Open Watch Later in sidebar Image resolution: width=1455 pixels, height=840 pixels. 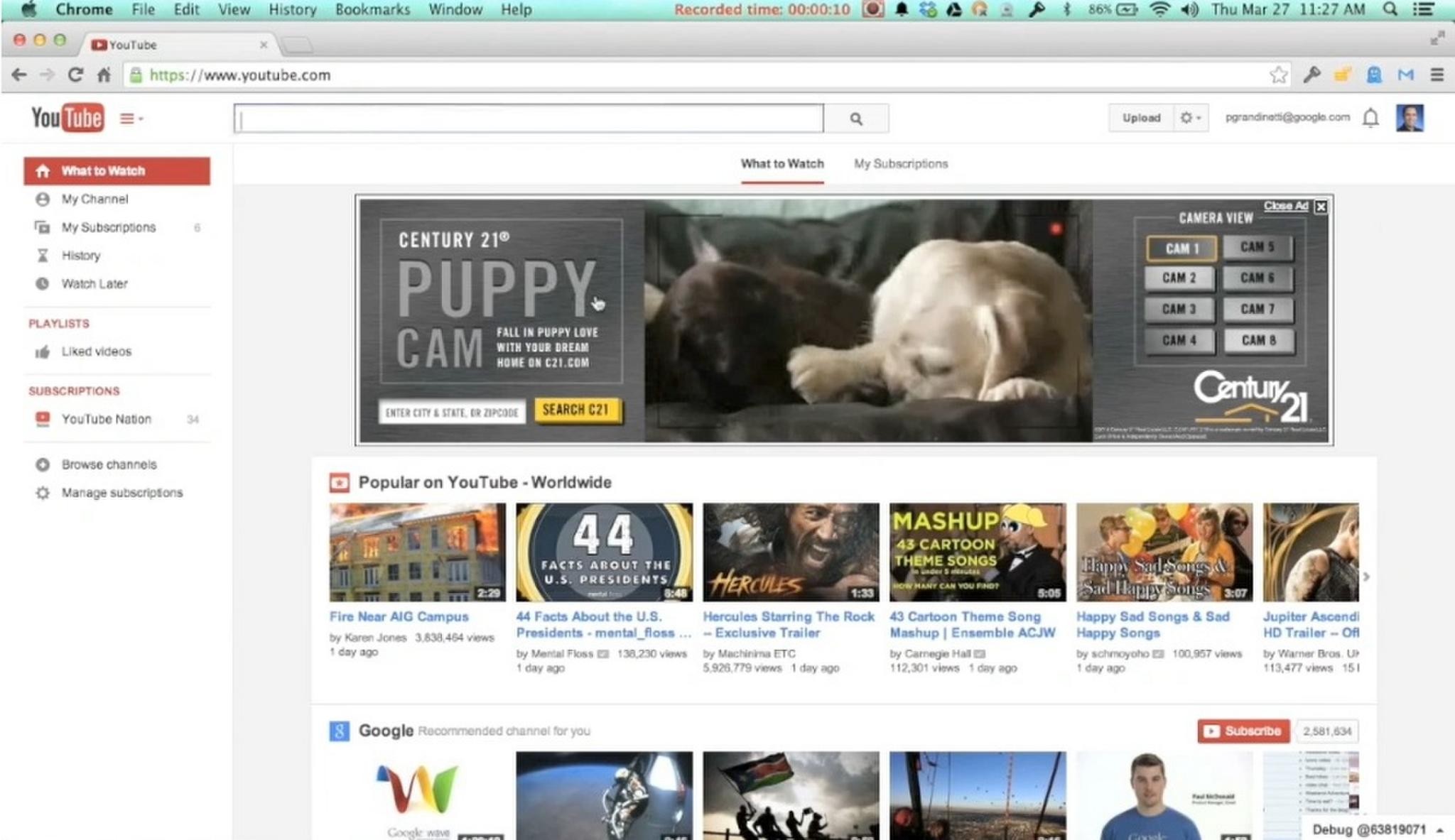coord(94,284)
